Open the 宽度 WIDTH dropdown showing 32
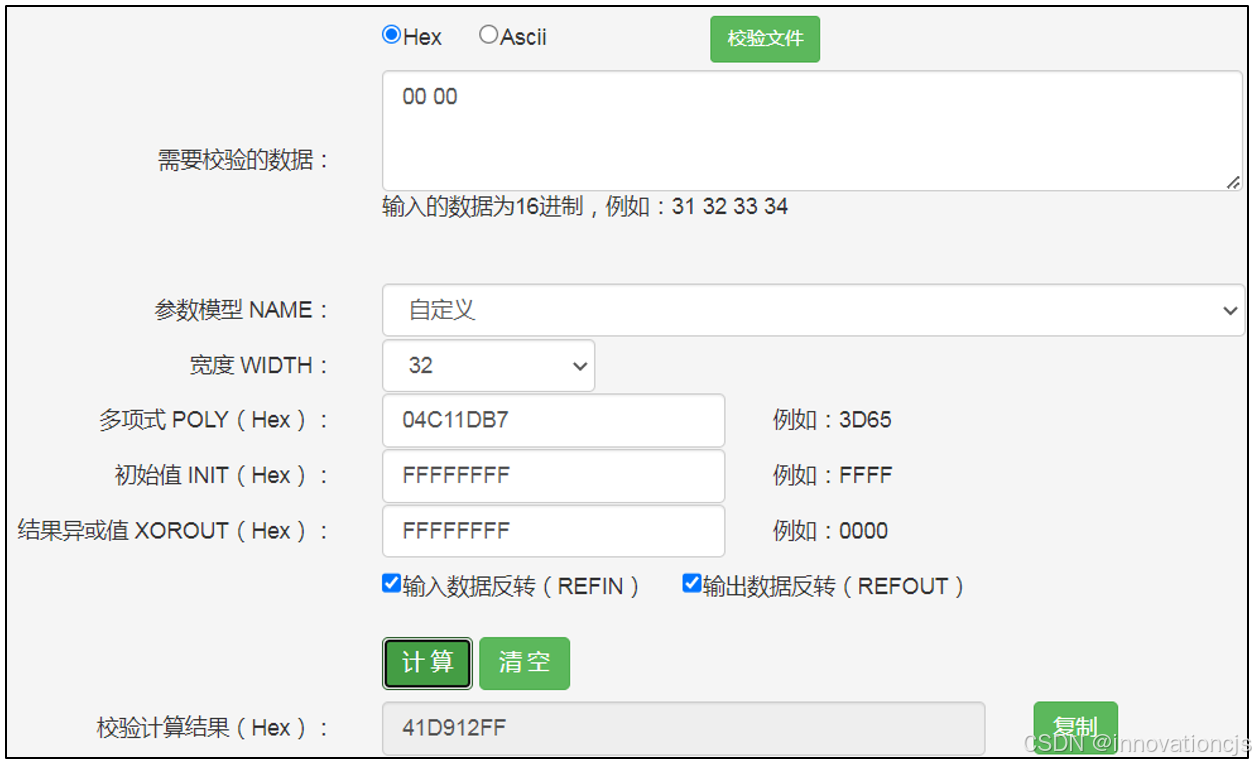Viewport: 1256px width, 765px height. click(x=488, y=366)
